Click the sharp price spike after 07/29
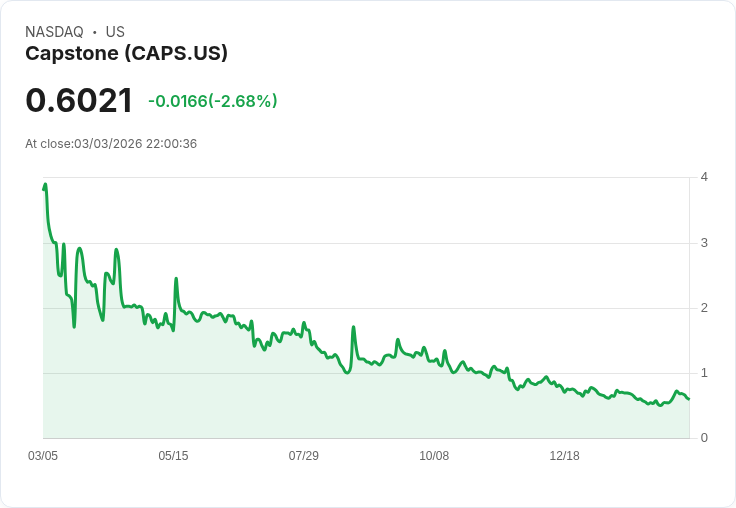The width and height of the screenshot is (736, 508). [x=354, y=327]
